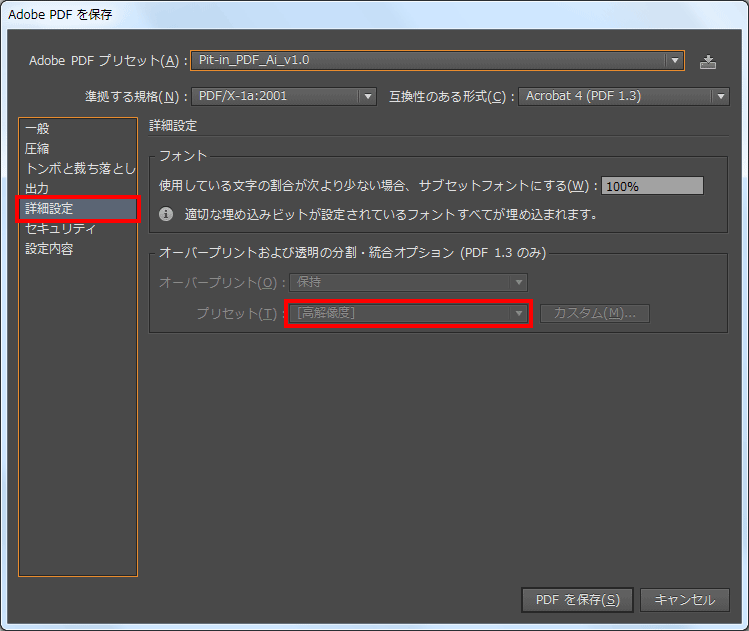
Task: Click the カスタム button
Action: point(595,313)
